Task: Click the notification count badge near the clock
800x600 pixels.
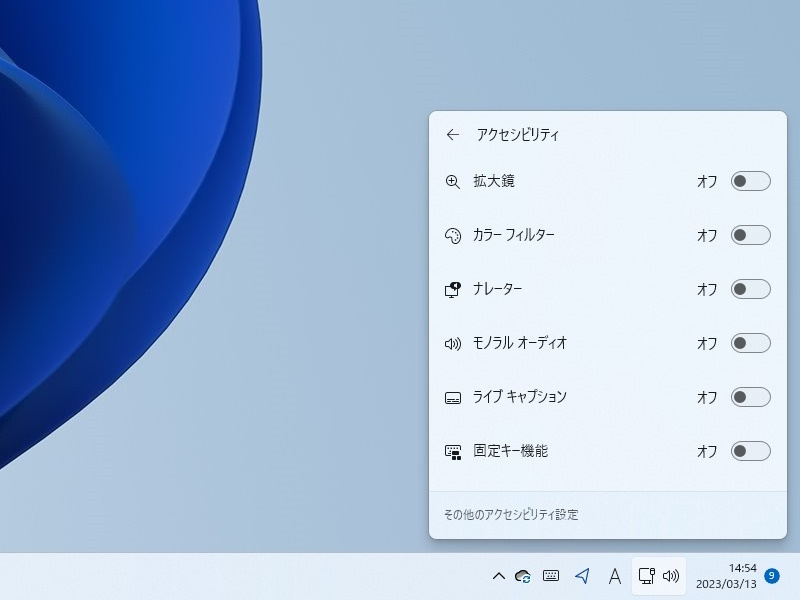Action: 770,577
